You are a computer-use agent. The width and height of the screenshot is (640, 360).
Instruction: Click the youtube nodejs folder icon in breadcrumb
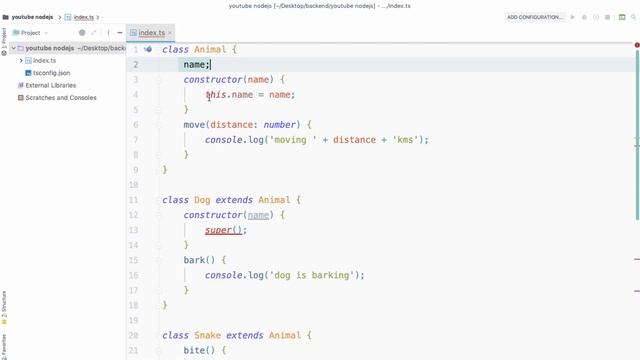[x=5, y=17]
